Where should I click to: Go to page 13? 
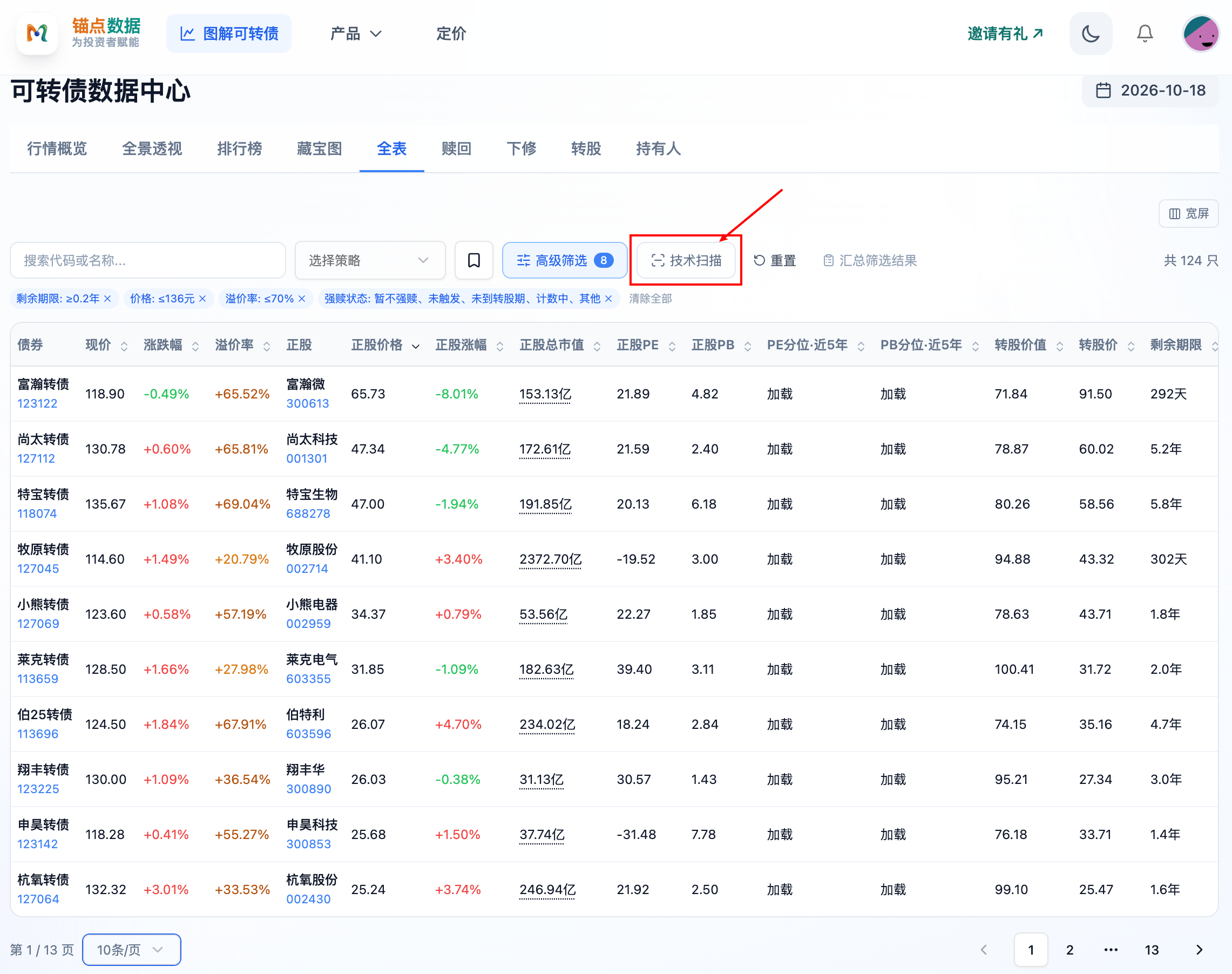pyautogui.click(x=1152, y=950)
